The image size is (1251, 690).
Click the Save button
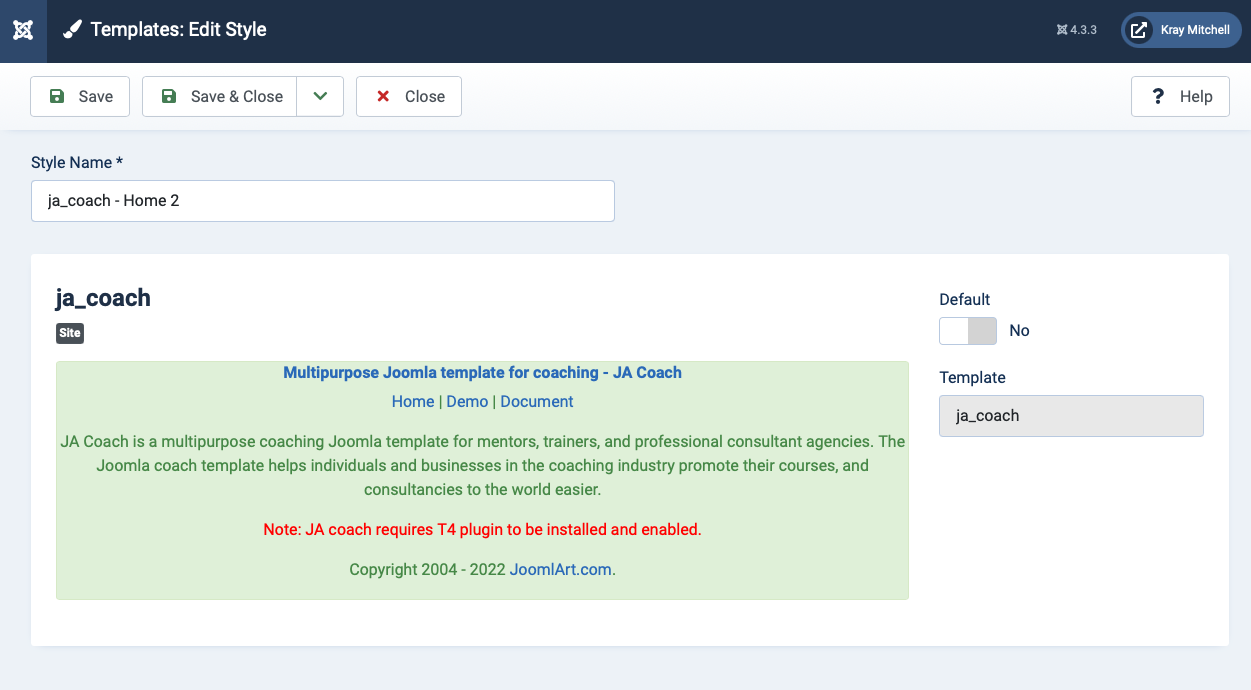(80, 96)
